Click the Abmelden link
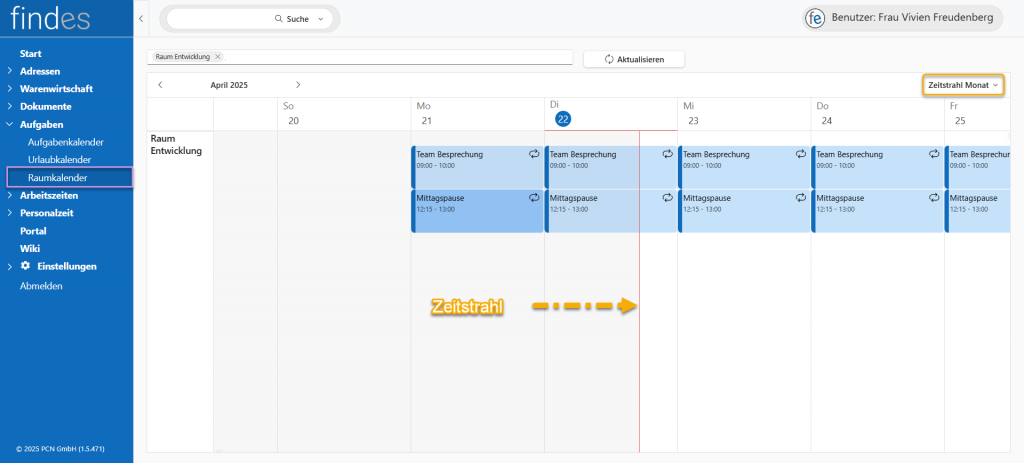The width and height of the screenshot is (1024, 463). click(x=41, y=285)
